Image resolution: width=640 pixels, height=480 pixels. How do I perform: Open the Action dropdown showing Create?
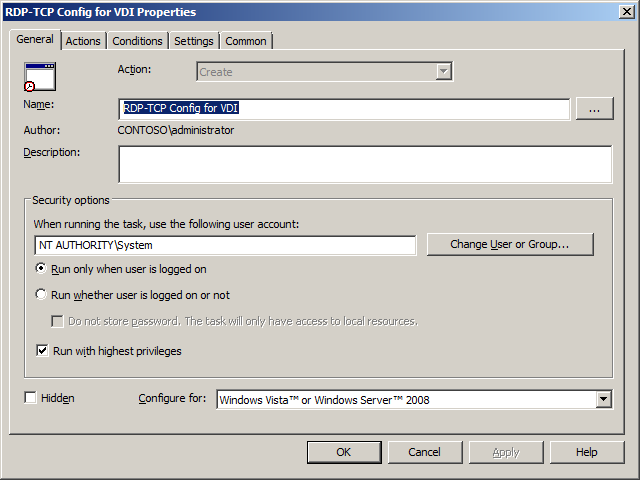443,72
